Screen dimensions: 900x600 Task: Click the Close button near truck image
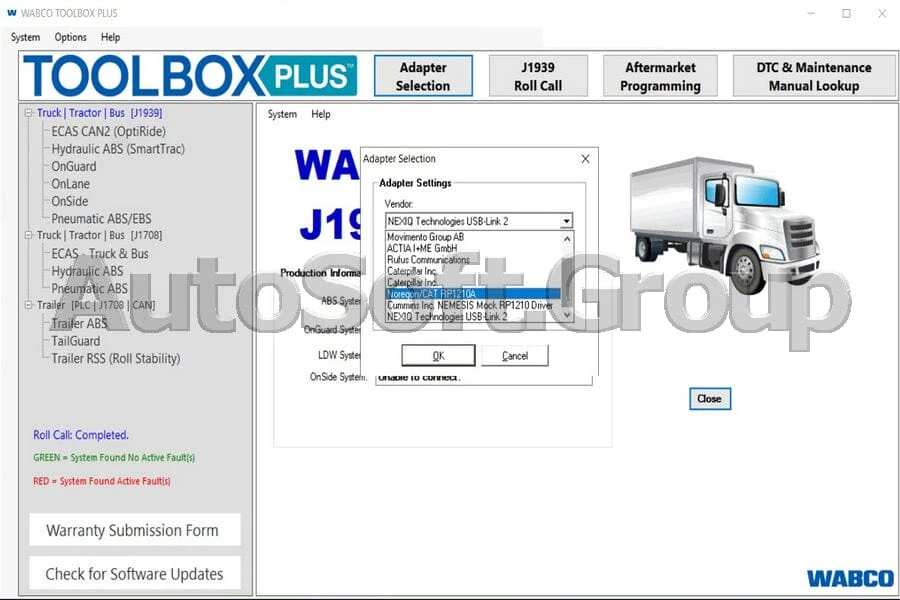pos(709,398)
